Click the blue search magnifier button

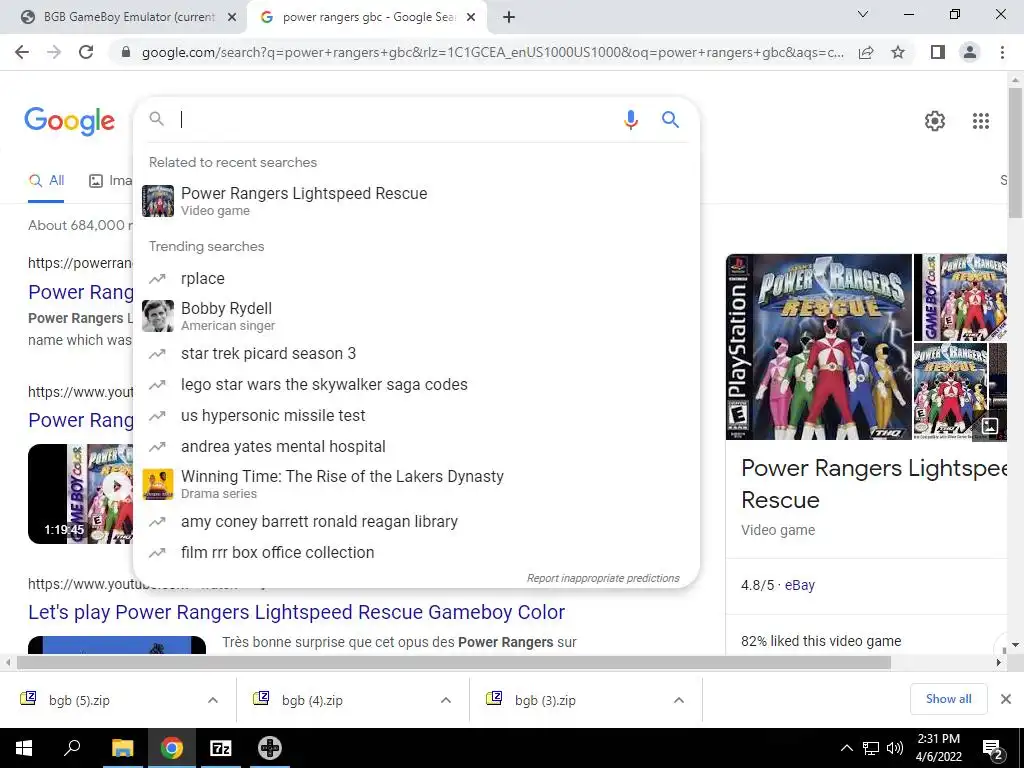670,120
